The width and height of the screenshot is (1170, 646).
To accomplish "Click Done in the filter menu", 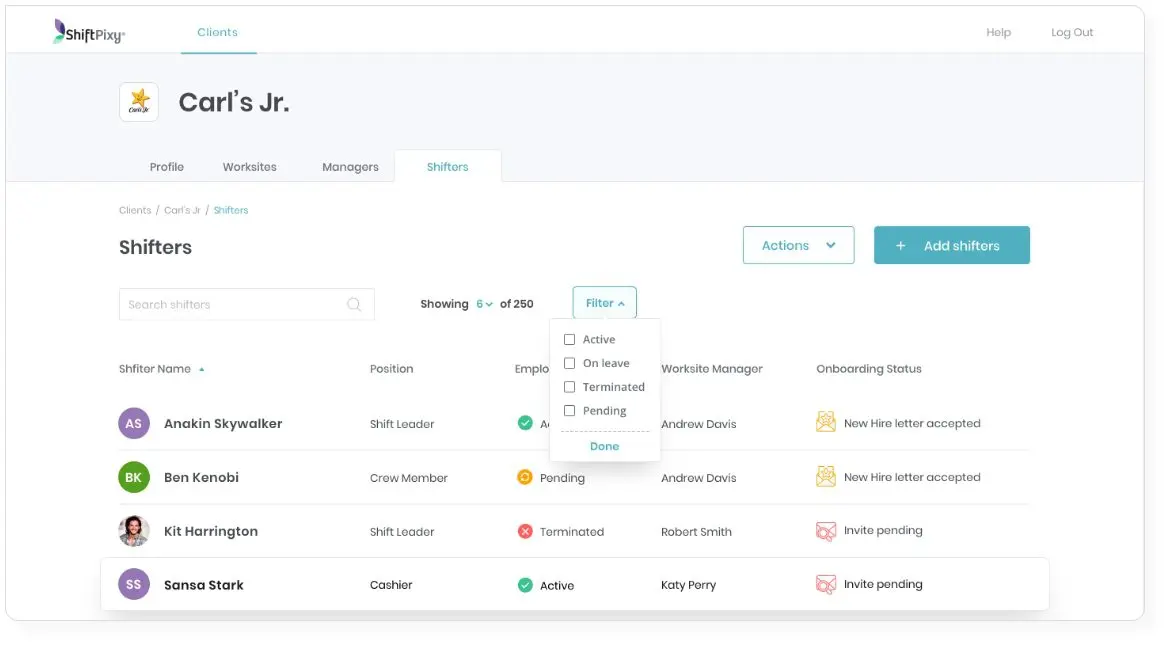I will tap(604, 446).
